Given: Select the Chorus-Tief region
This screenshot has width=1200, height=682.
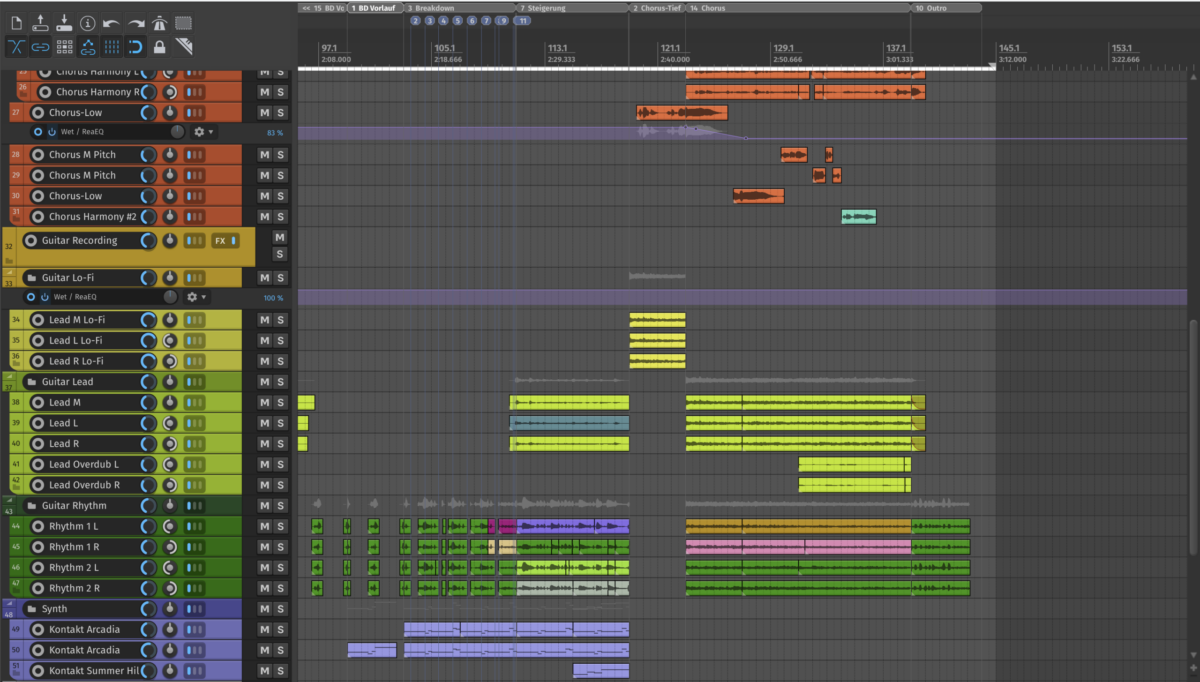Looking at the screenshot, I should pyautogui.click(x=656, y=8).
